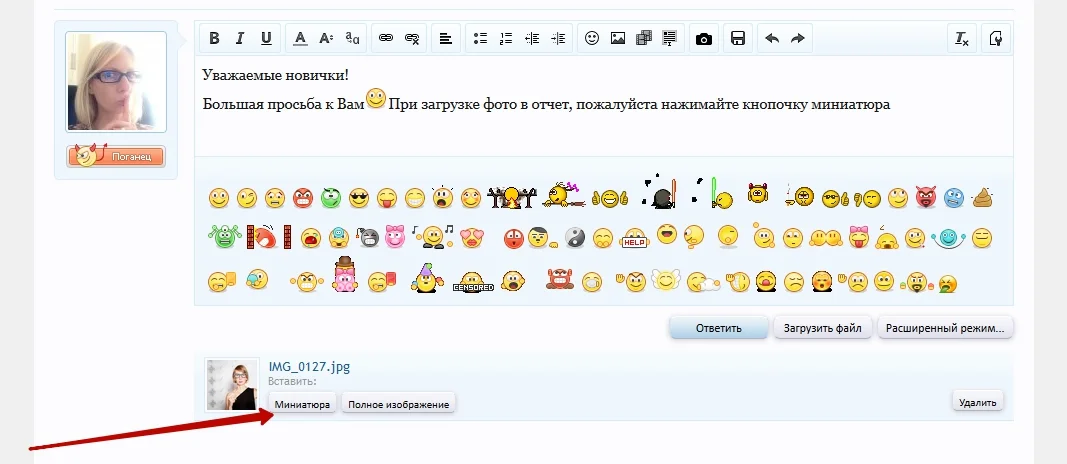Insert the blue frozen face smiley
This screenshot has width=1067, height=464.
[954, 198]
